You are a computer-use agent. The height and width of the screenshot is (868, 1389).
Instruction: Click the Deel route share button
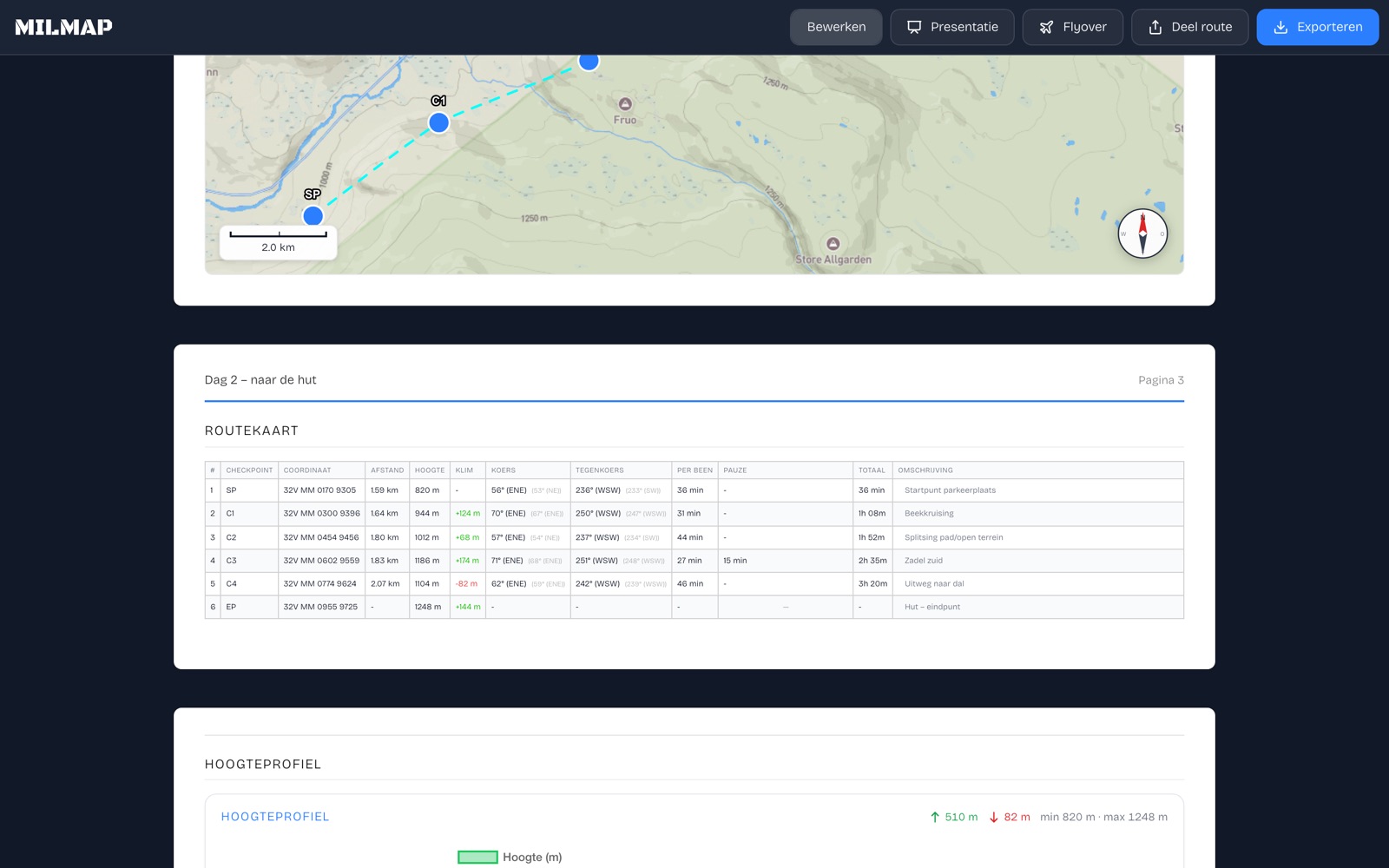1190,27
